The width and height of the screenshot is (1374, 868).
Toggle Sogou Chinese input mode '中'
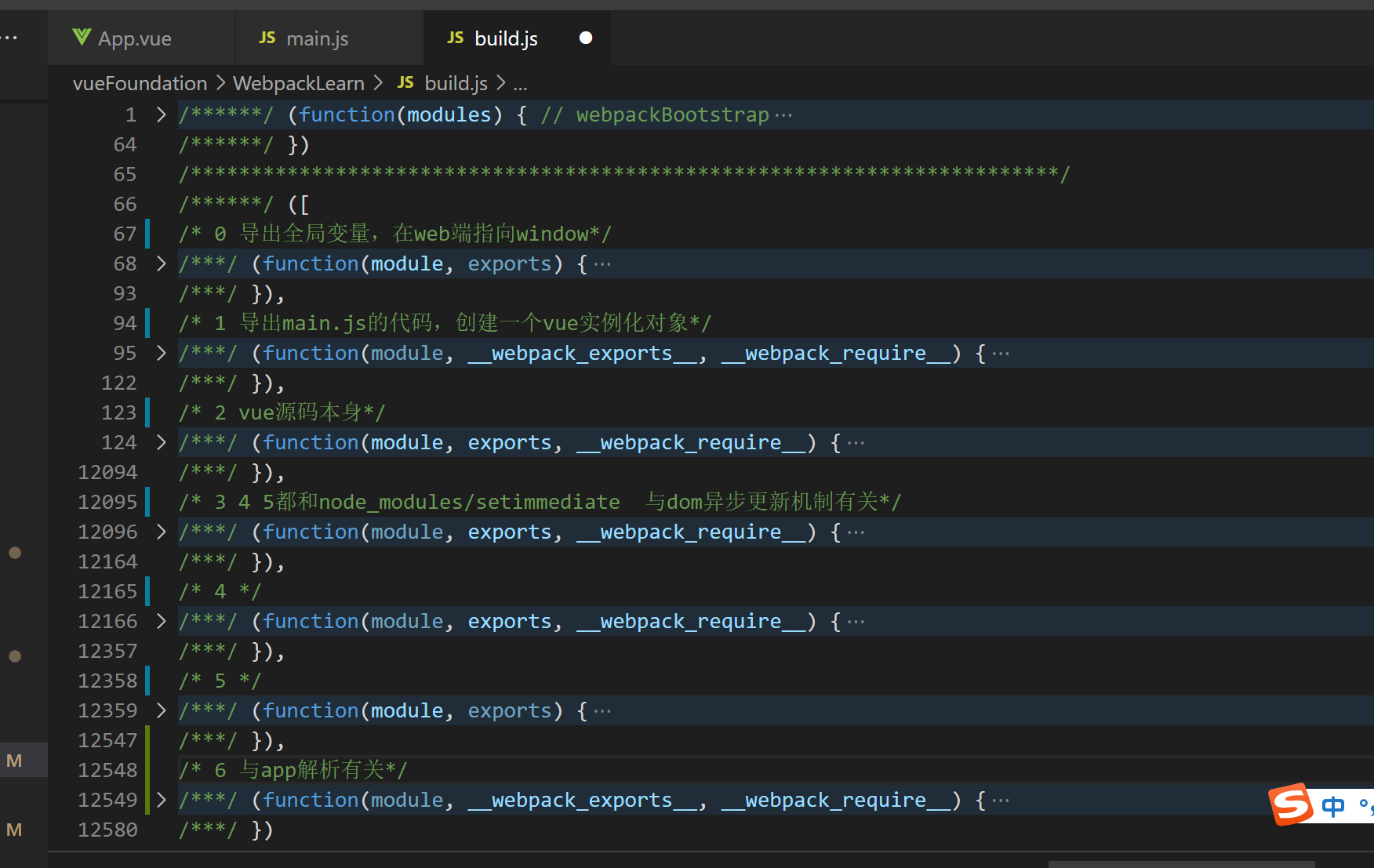click(x=1332, y=806)
